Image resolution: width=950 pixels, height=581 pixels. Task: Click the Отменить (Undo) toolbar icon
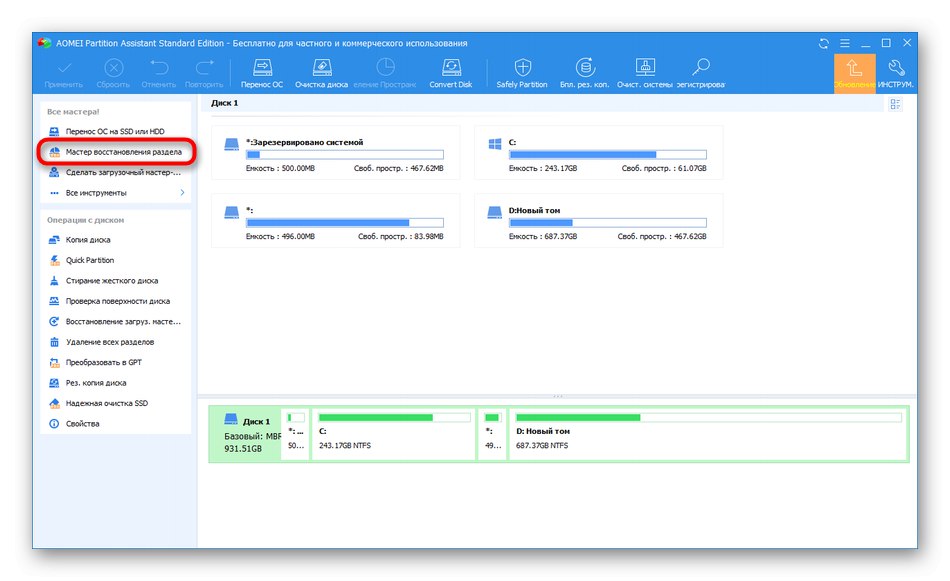[x=159, y=67]
